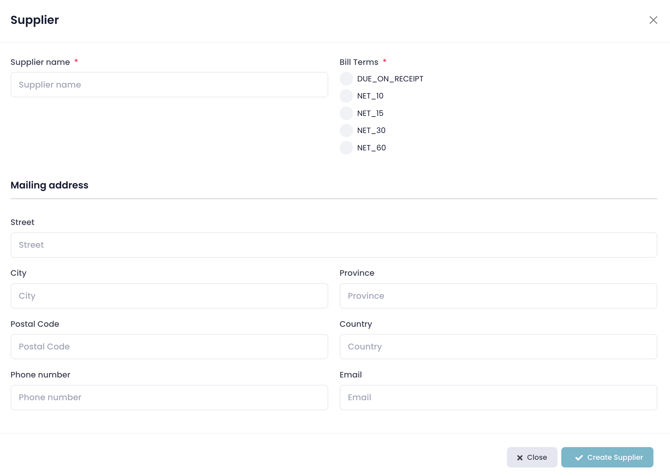Click the Province input field
The image size is (670, 476).
(498, 296)
